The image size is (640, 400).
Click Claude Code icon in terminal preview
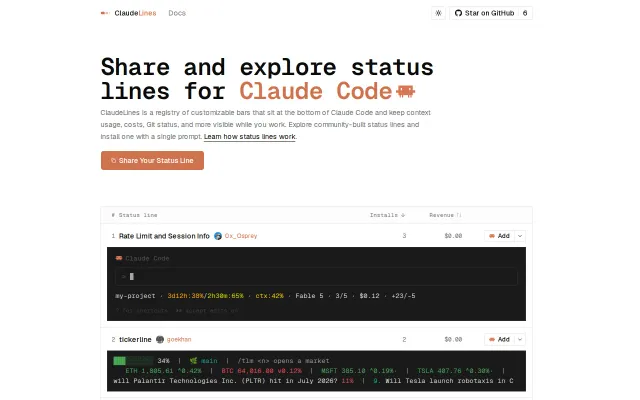pos(119,258)
